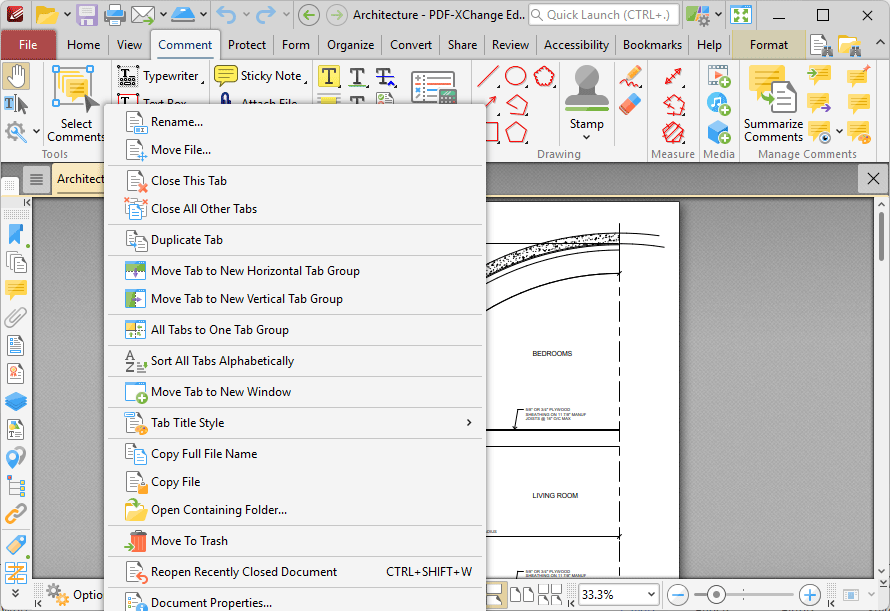
Task: Switch to the Protect ribbon tab
Action: click(x=247, y=45)
